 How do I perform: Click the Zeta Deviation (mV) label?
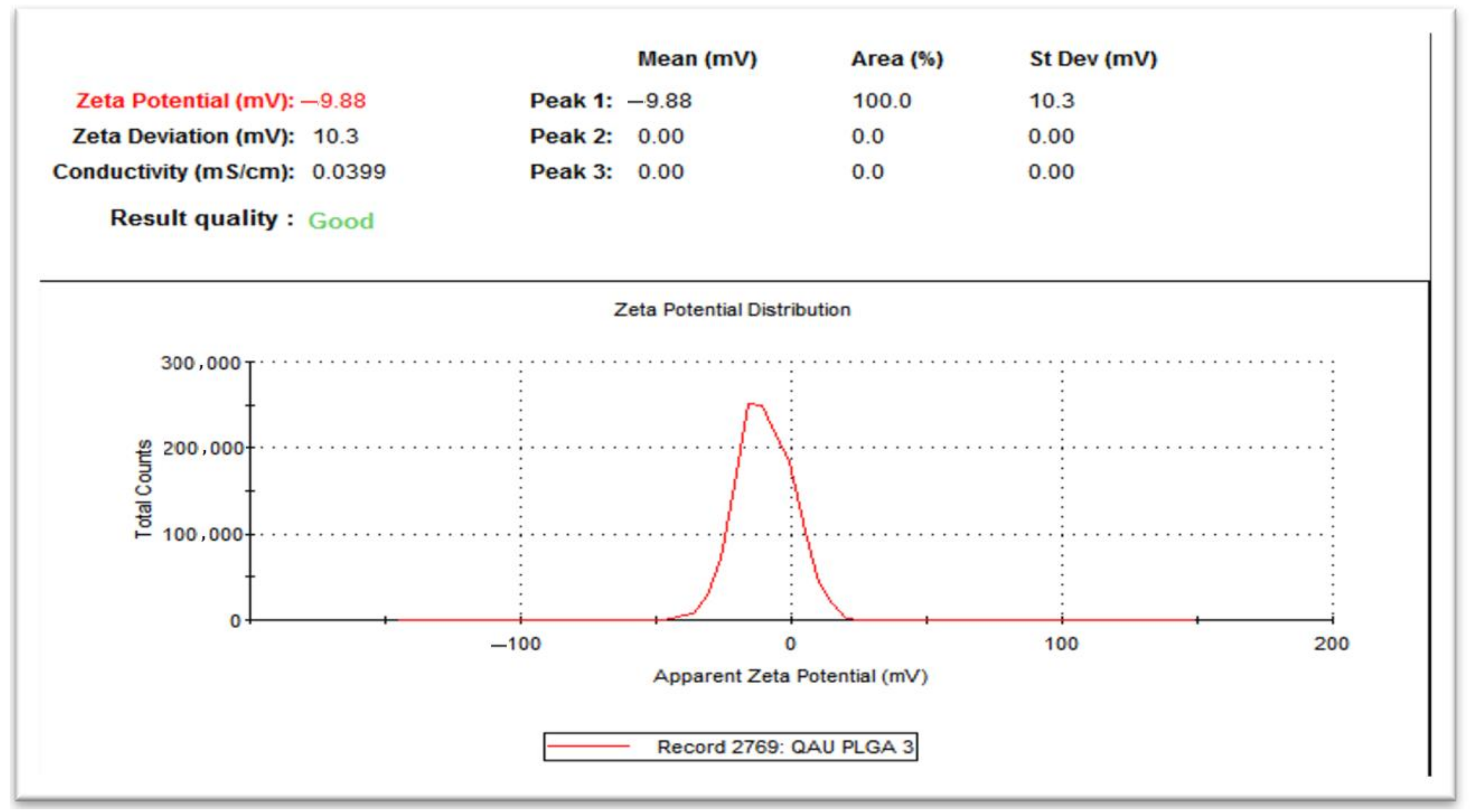coord(183,136)
